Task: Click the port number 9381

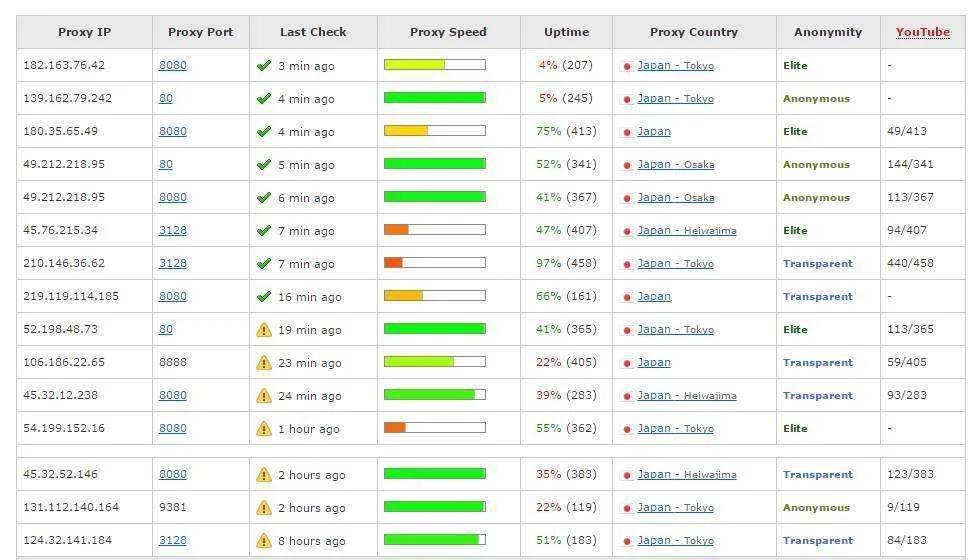Action: click(173, 507)
